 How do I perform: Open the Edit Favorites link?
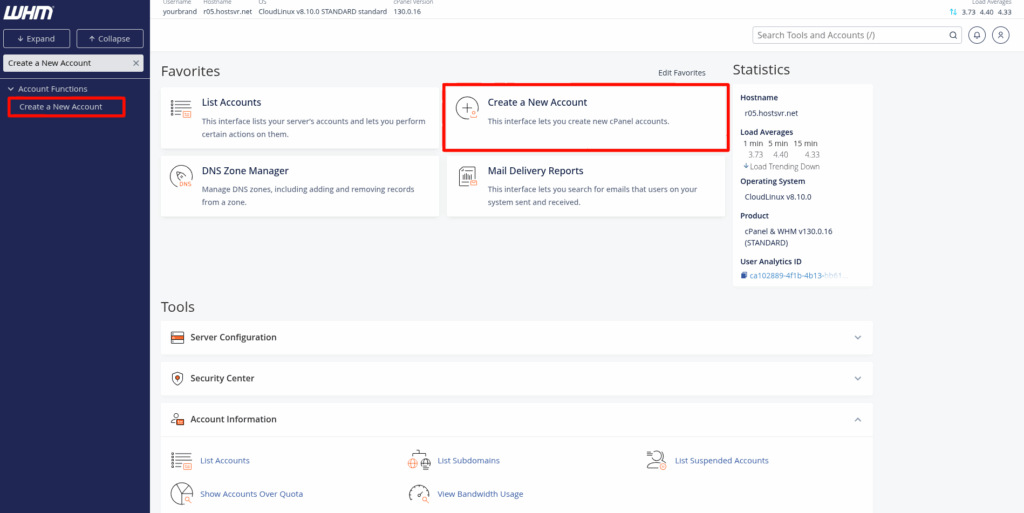pyautogui.click(x=681, y=73)
